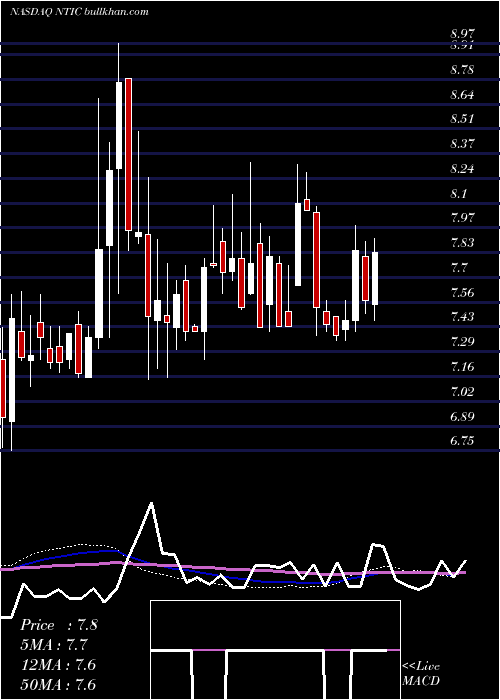Click the 7.56 price axis label
Viewport: 500px width, 700px height.
(x=462, y=293)
